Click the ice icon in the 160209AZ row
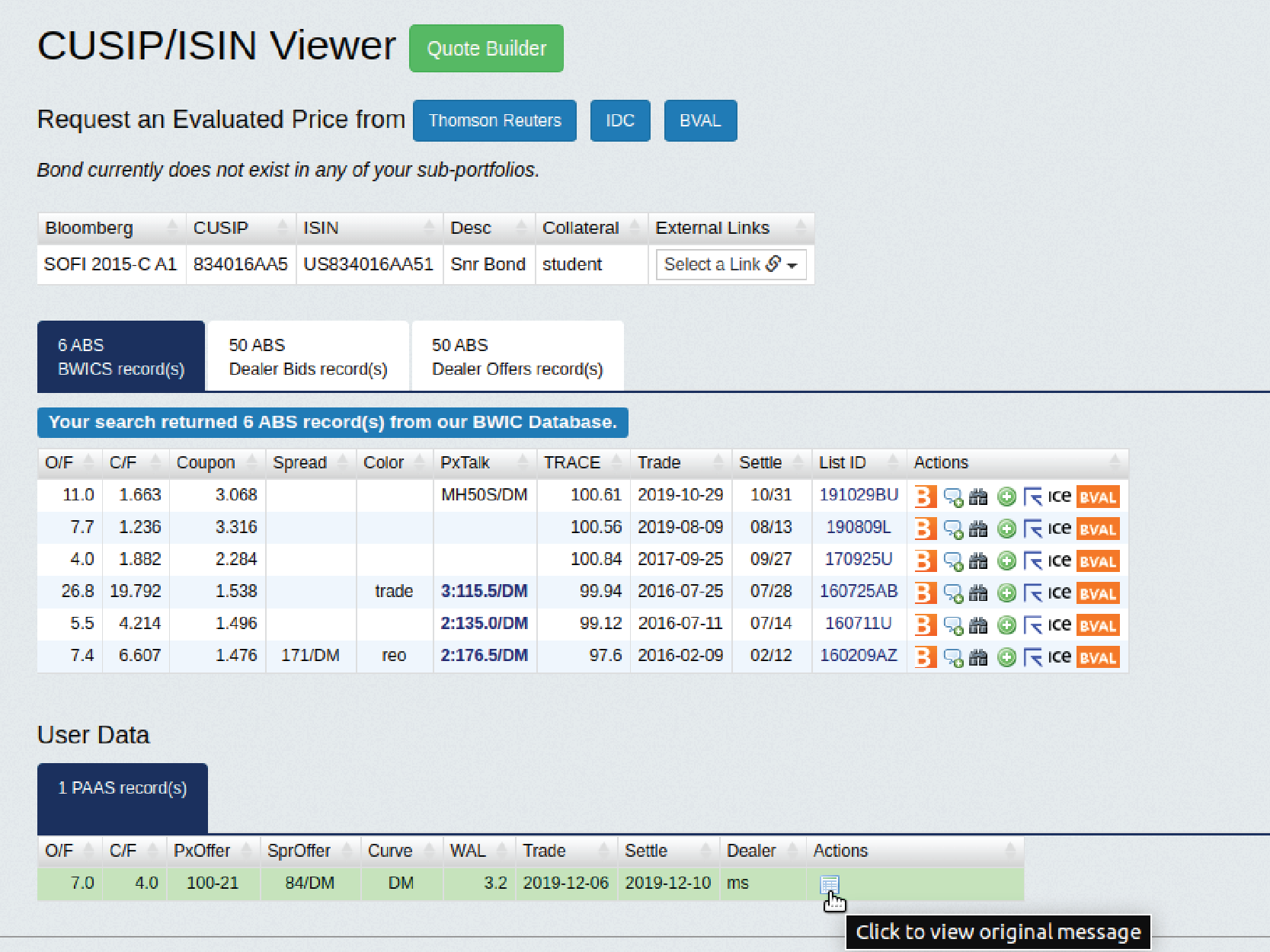Screen dimensions: 1270x952 [1059, 656]
